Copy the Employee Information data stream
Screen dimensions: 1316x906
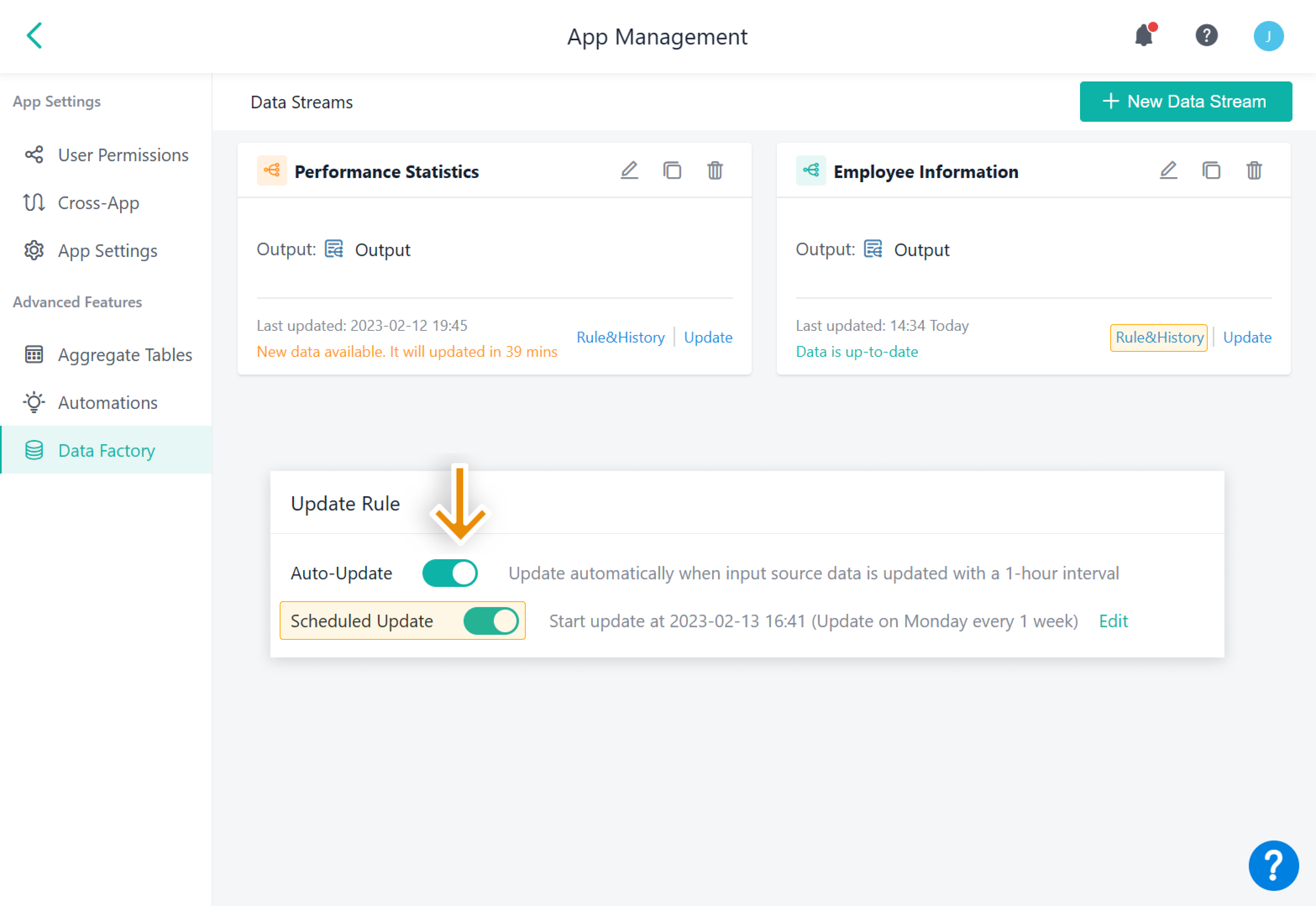click(1211, 170)
